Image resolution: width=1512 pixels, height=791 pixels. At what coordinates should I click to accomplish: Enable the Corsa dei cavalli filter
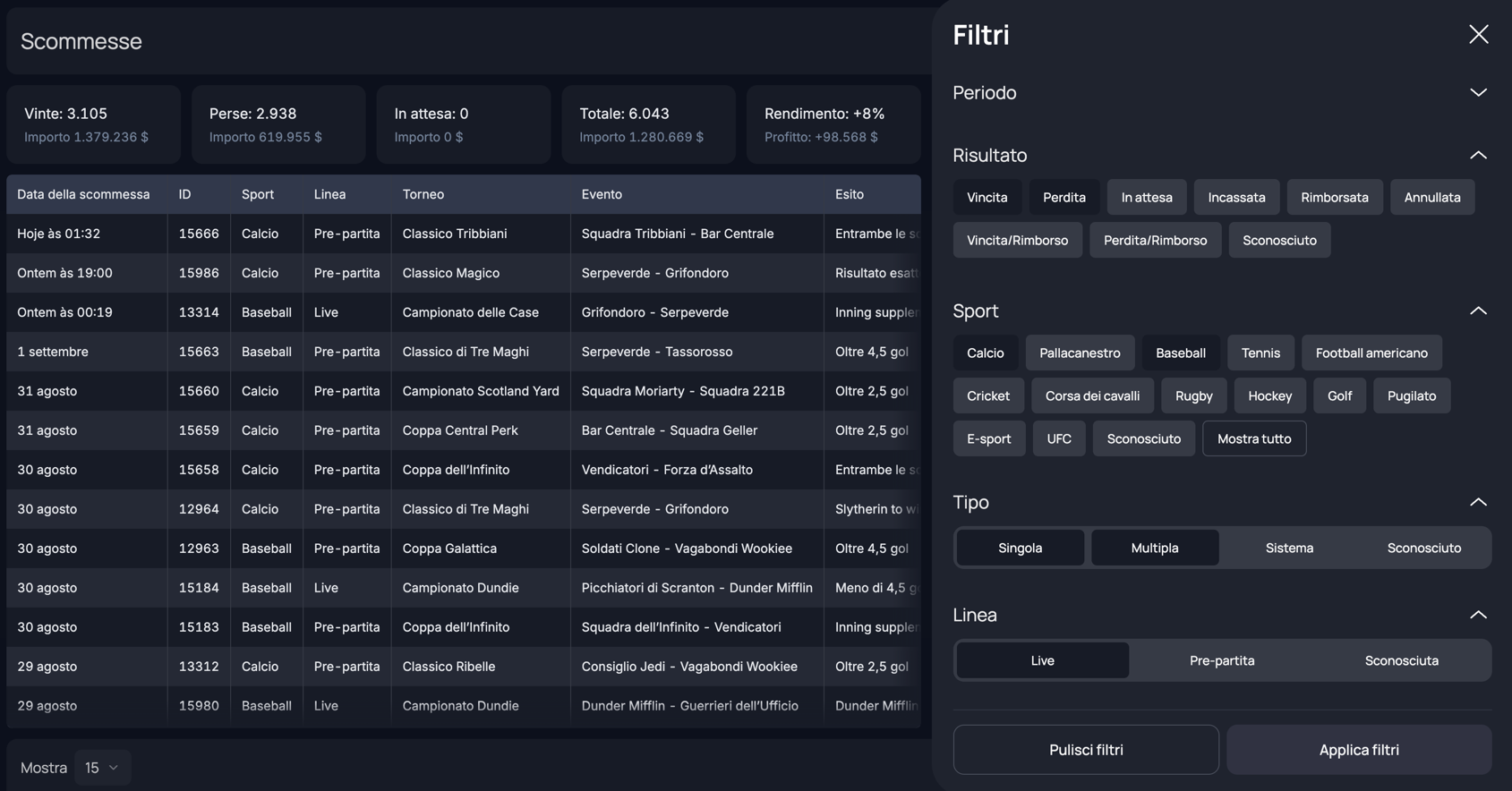1092,396
